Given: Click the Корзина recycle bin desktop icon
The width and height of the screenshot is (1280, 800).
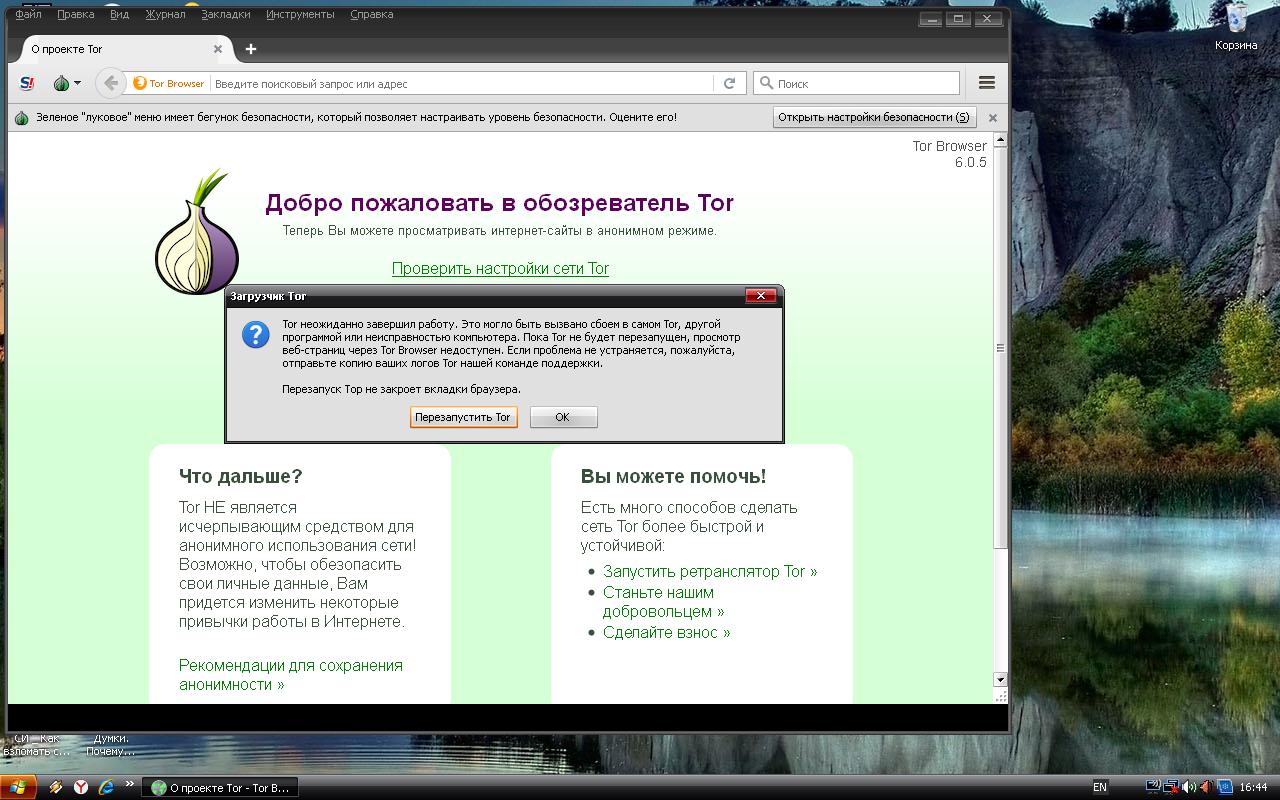Looking at the screenshot, I should click(1236, 27).
